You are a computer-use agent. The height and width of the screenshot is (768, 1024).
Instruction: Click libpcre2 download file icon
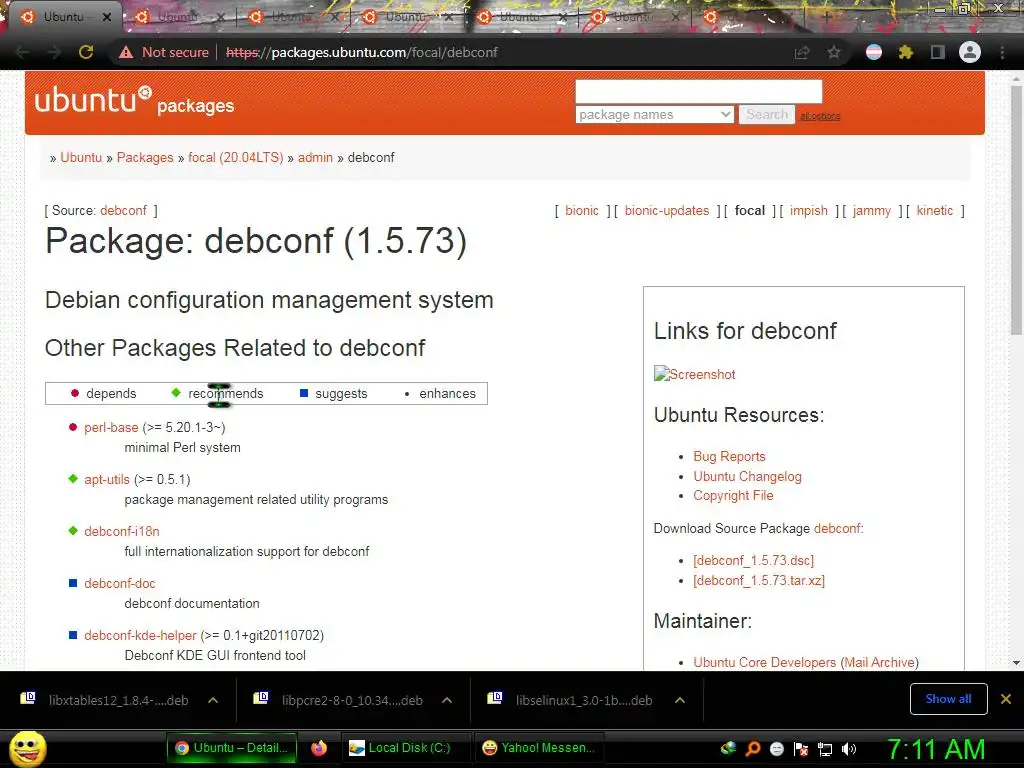pyautogui.click(x=261, y=699)
